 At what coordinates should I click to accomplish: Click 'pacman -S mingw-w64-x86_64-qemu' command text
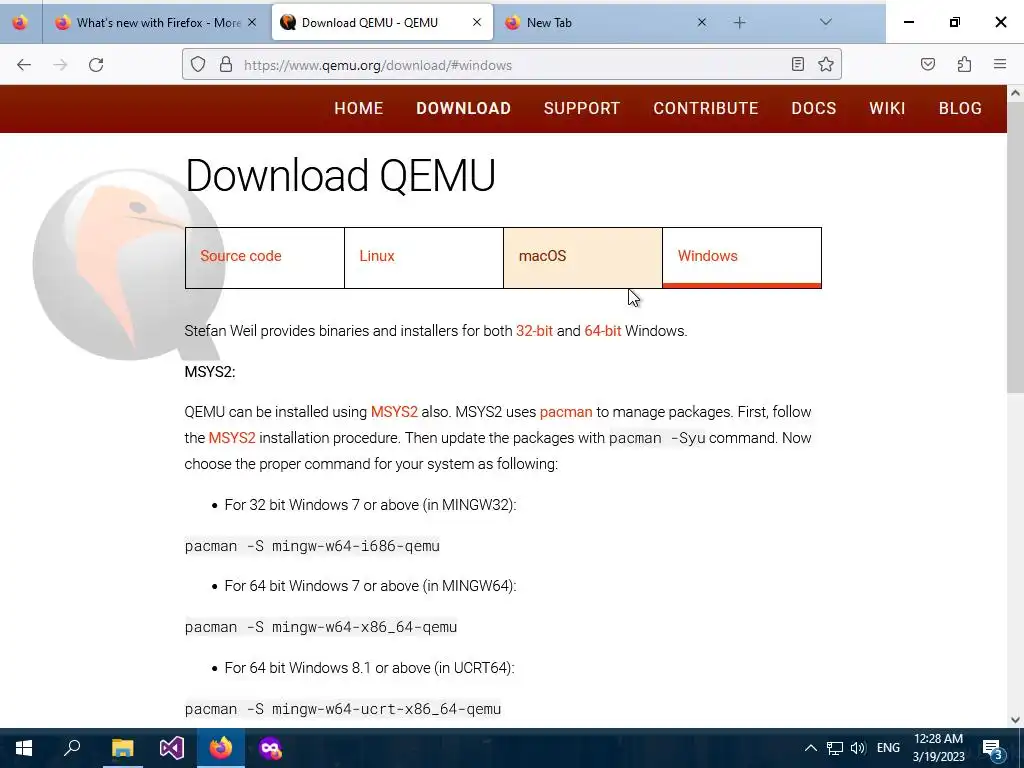tap(321, 627)
